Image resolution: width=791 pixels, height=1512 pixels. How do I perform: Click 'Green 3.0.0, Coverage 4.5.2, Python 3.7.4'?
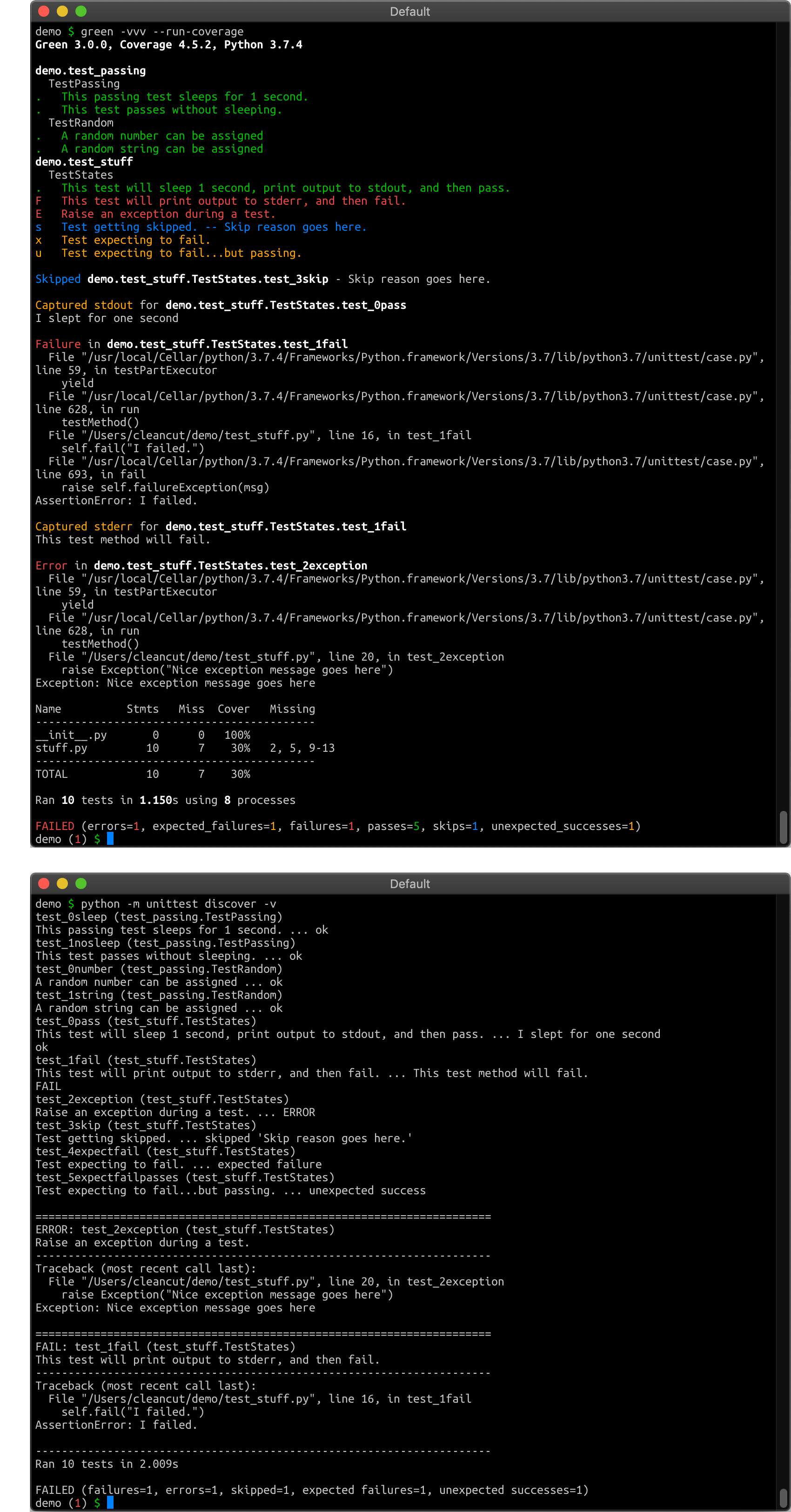168,45
